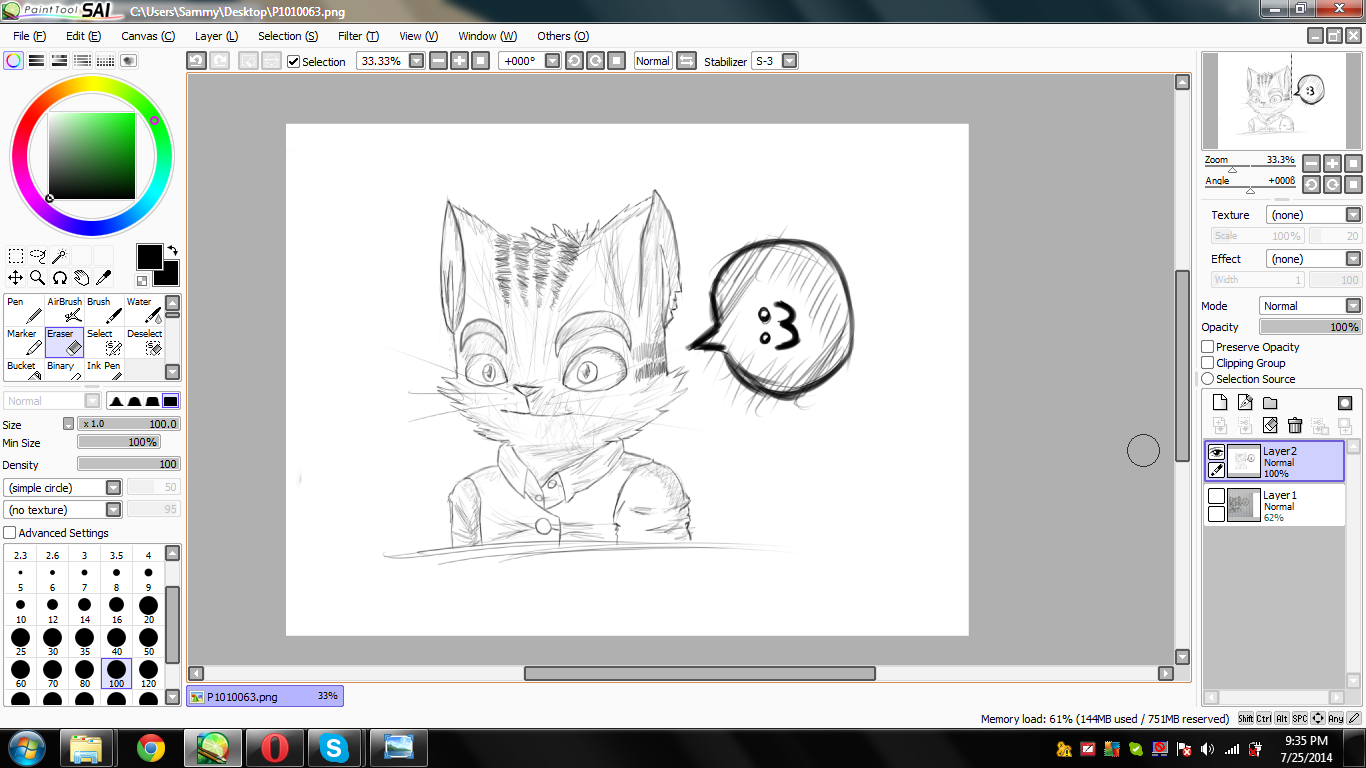Select the Brush tool
The image size is (1366, 768).
coord(104,310)
